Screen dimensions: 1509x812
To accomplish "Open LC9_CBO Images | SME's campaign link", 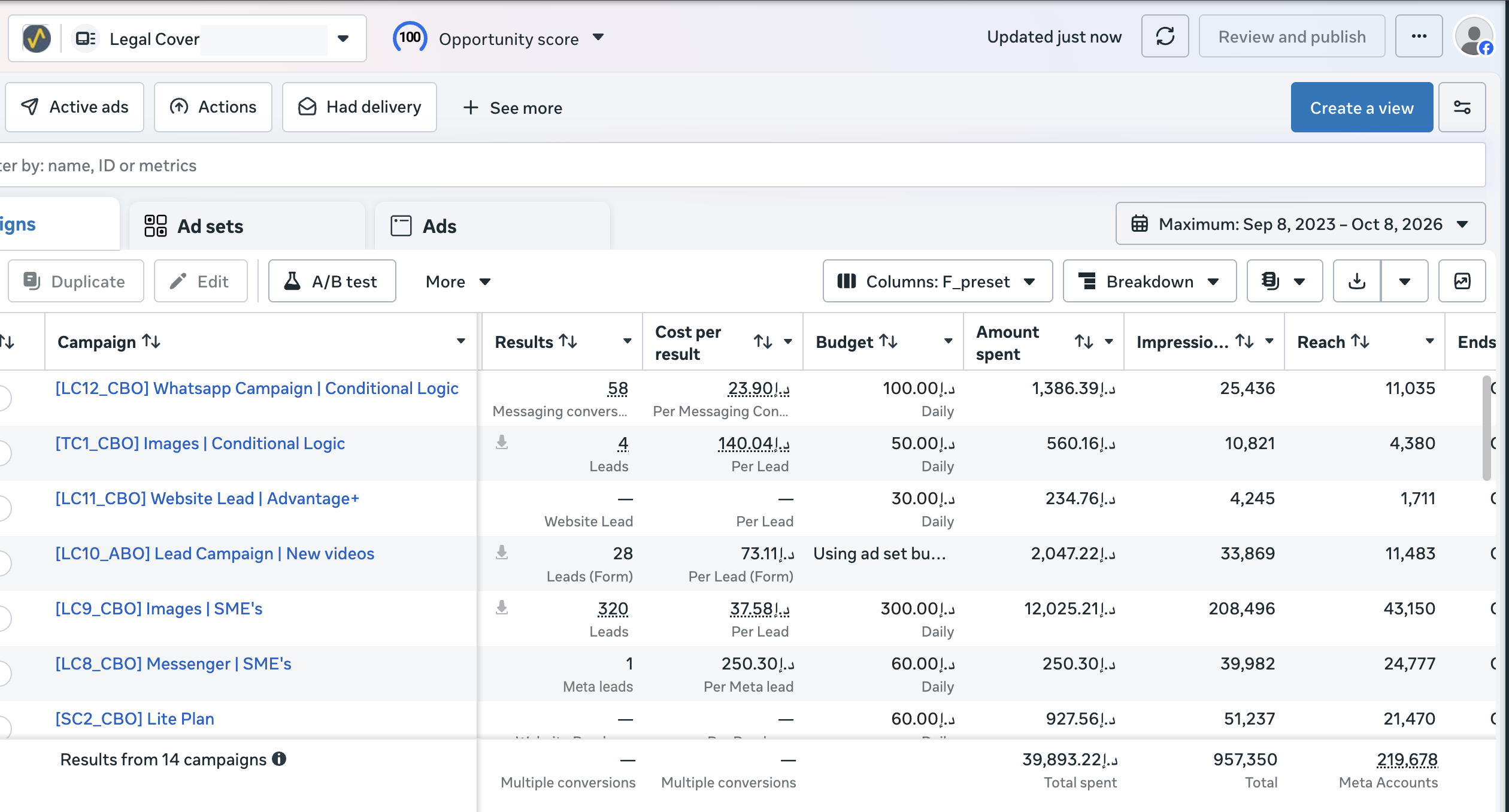I will coord(159,608).
